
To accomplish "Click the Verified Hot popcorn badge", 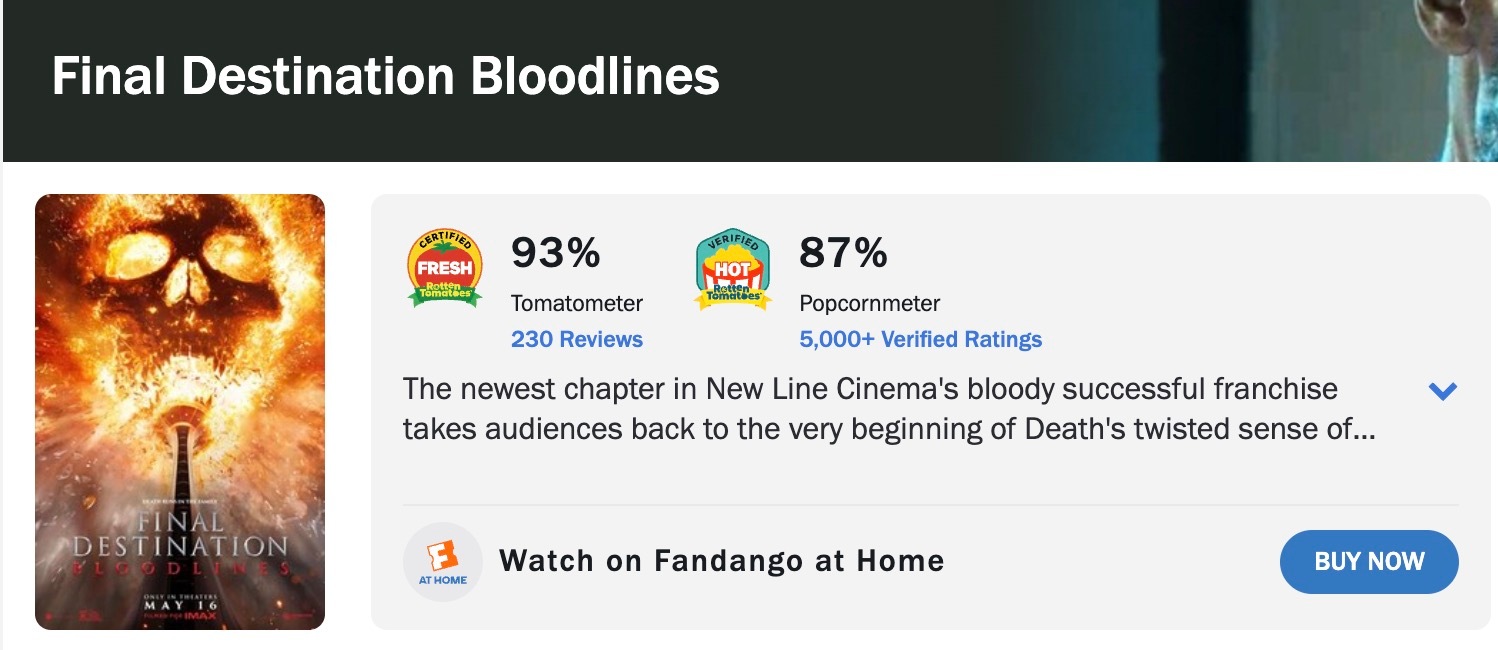I will (x=733, y=268).
